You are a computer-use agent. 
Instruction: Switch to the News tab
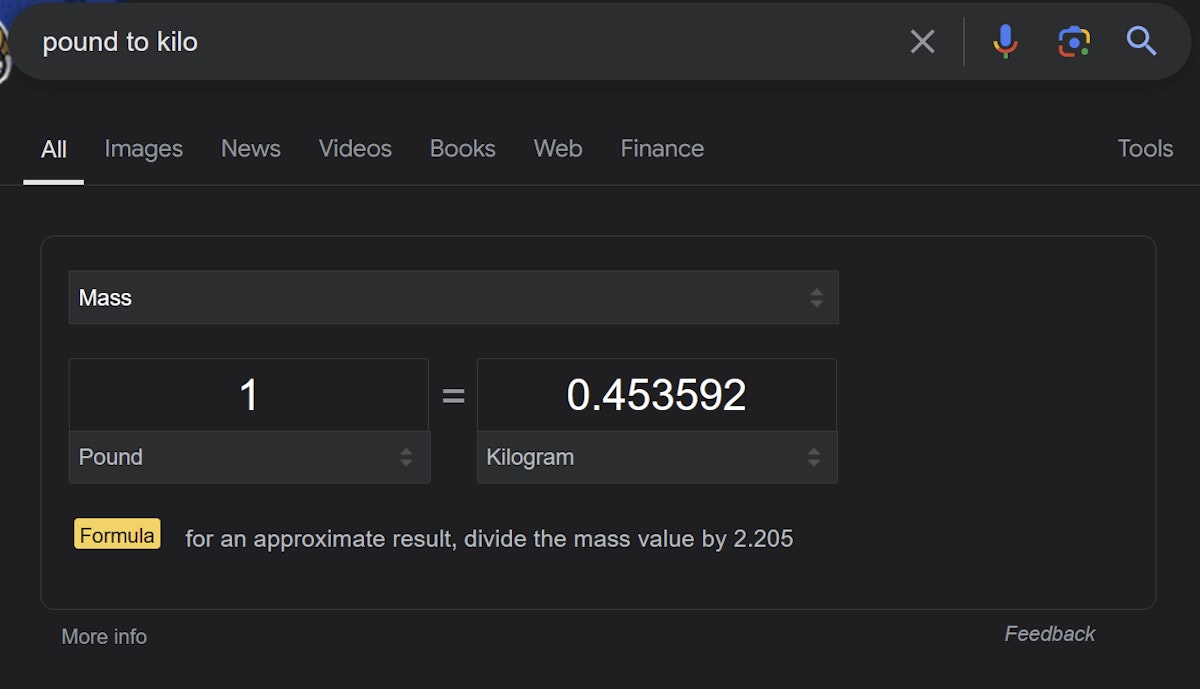[250, 149]
